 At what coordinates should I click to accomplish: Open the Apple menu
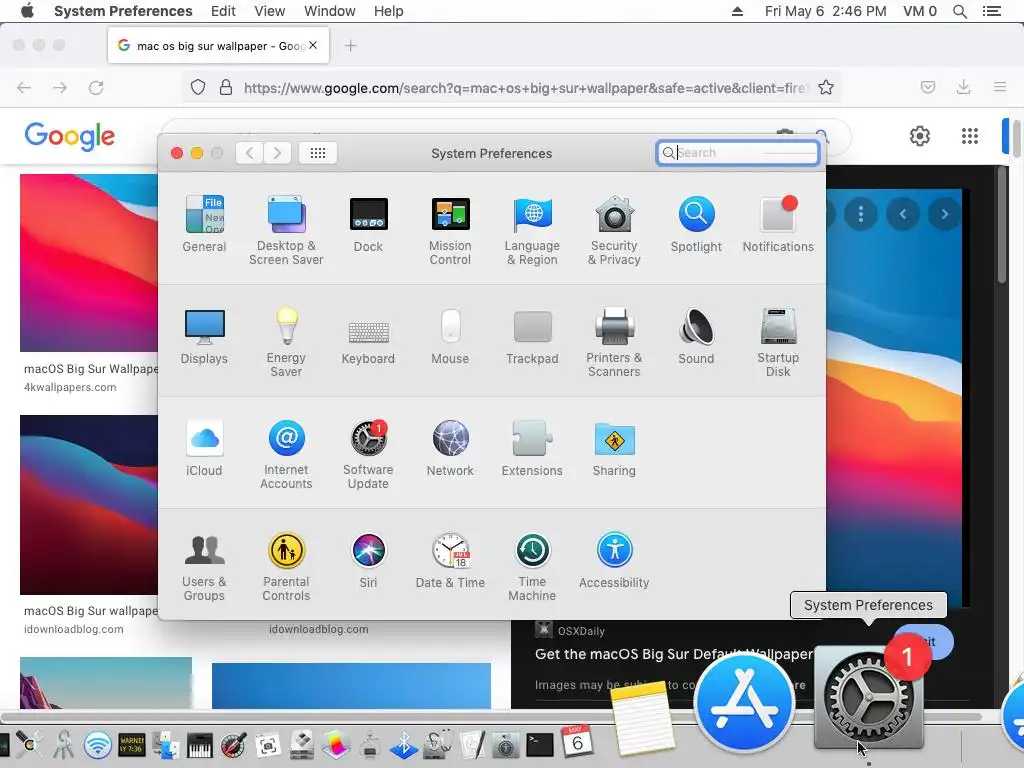[27, 11]
